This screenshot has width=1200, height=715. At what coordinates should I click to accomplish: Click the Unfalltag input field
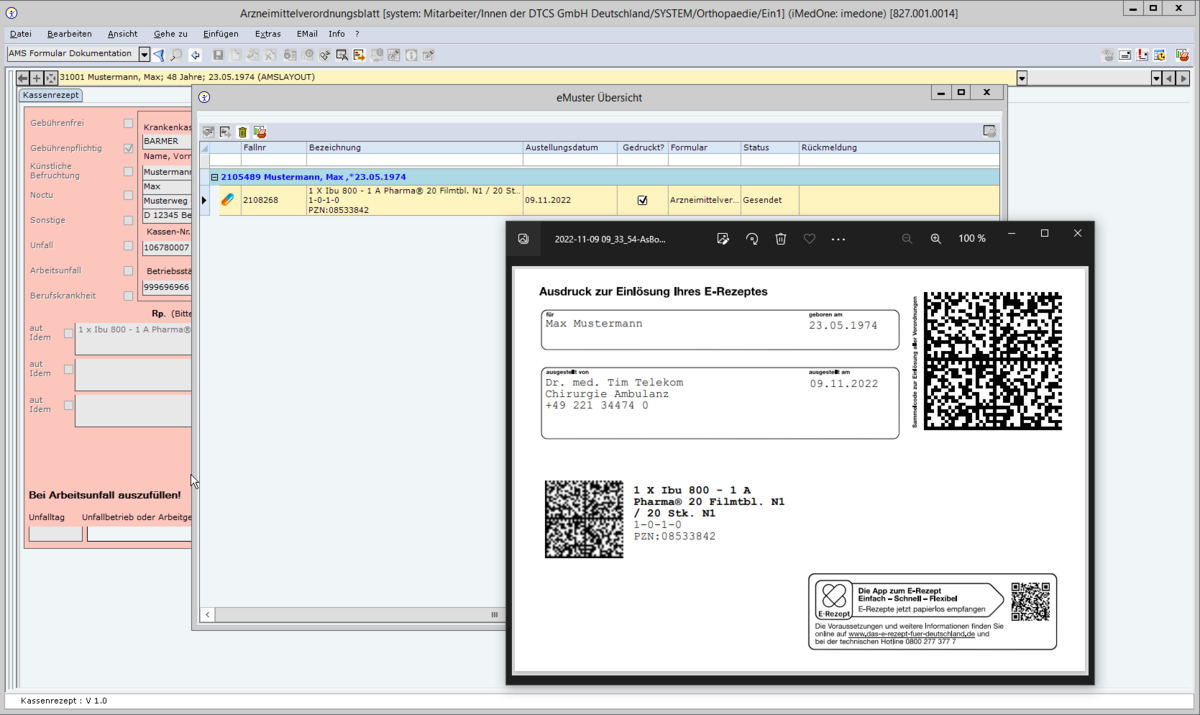coord(55,533)
